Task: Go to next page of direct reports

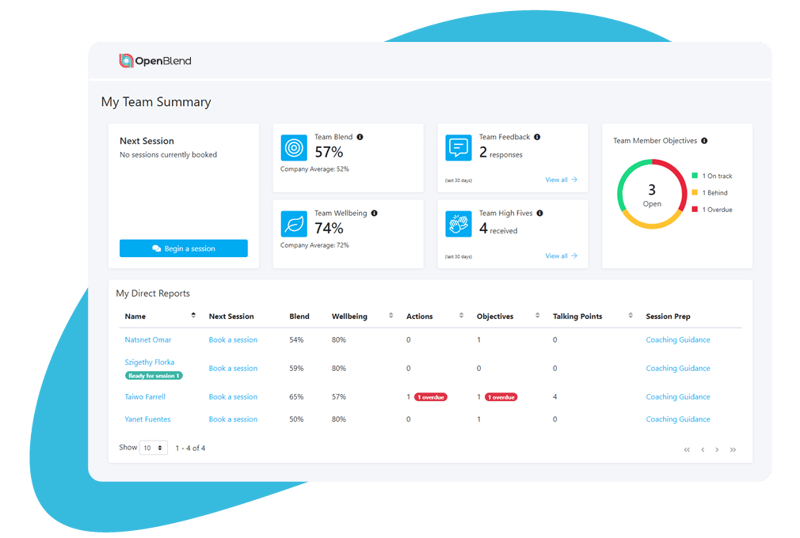Action: click(717, 450)
